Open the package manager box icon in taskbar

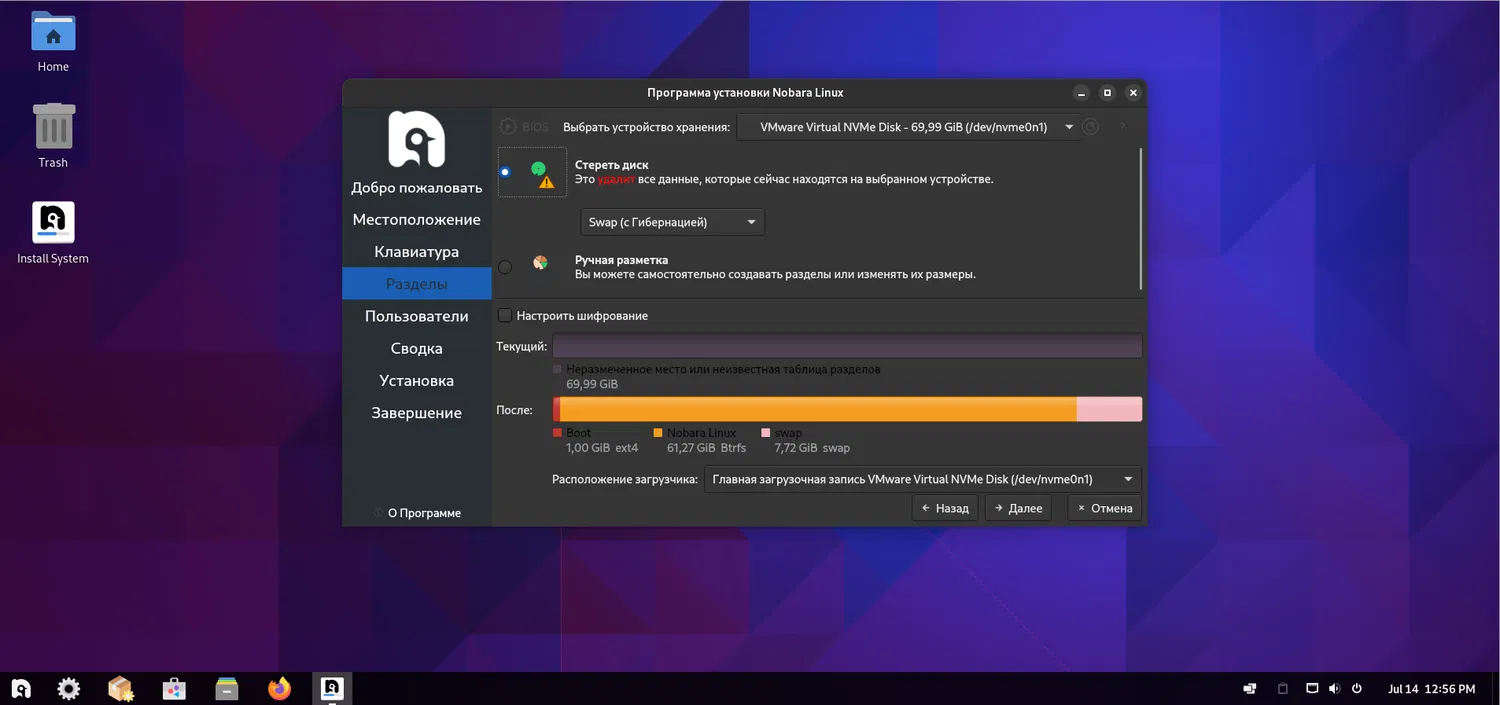pyautogui.click(x=121, y=688)
